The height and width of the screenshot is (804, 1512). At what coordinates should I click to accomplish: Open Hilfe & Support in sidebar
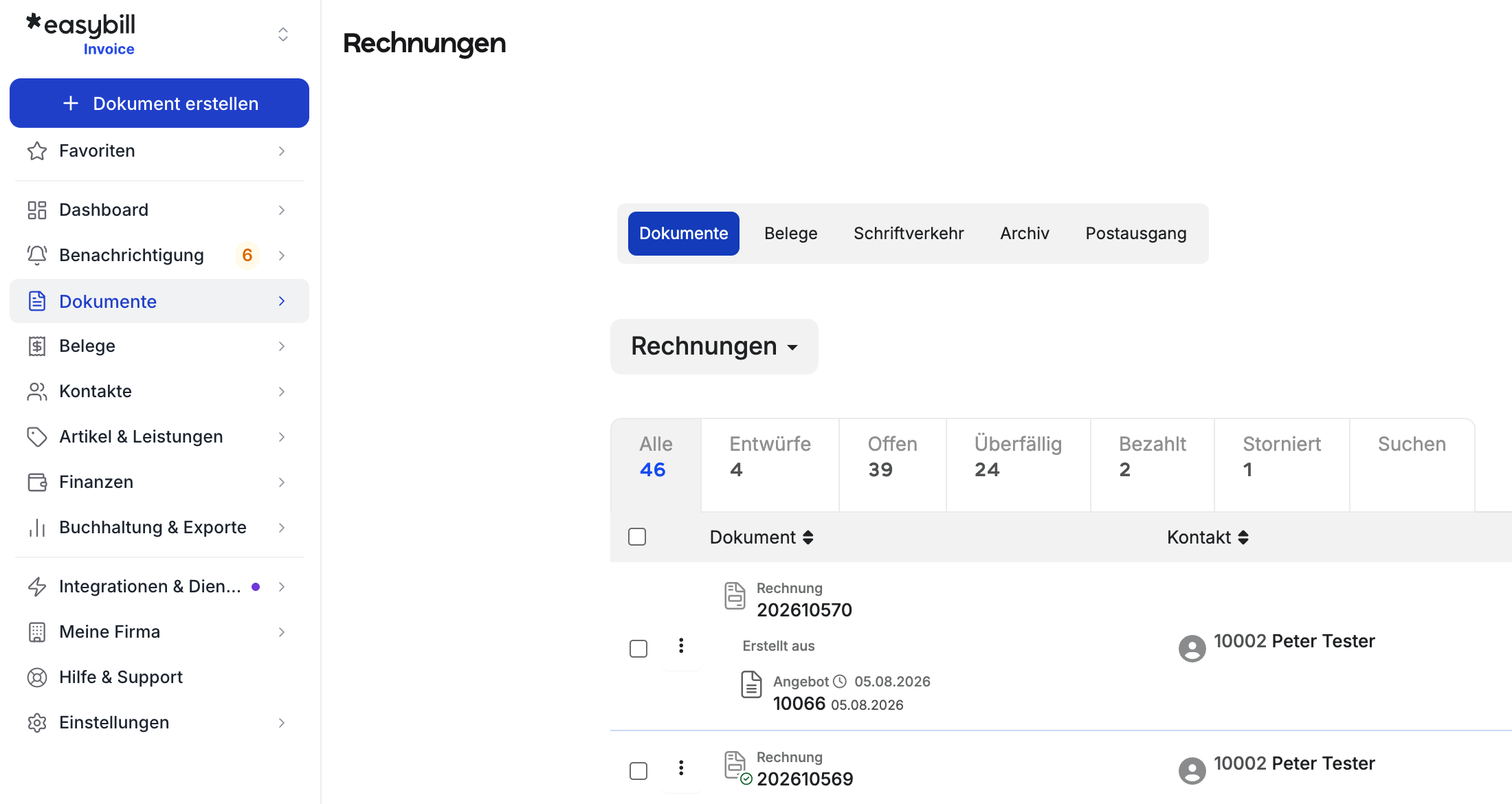[159, 678]
